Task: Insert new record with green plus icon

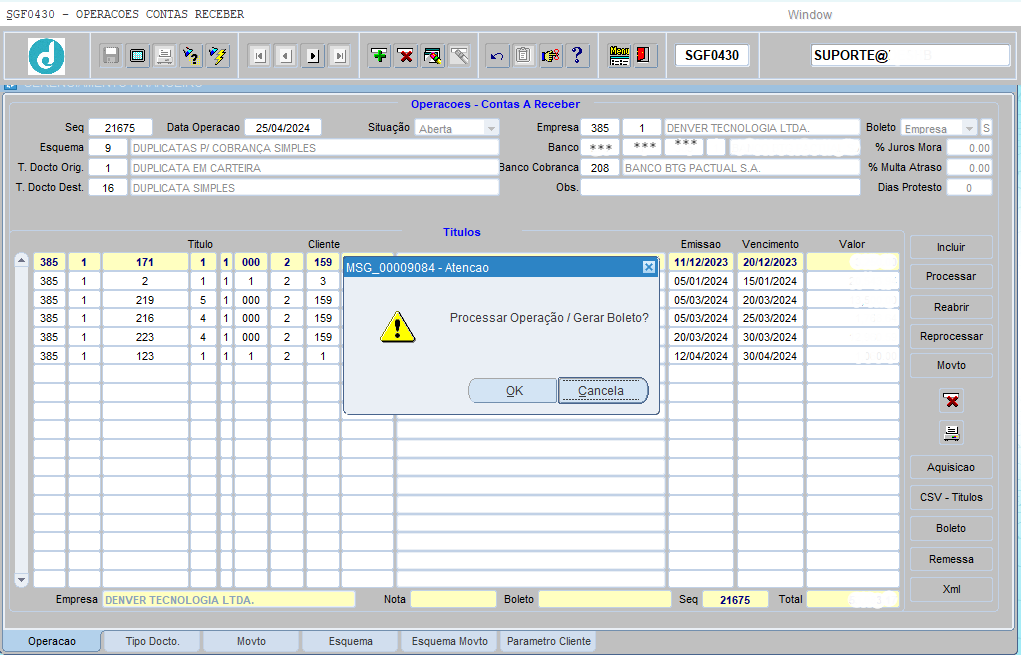Action: click(x=379, y=55)
